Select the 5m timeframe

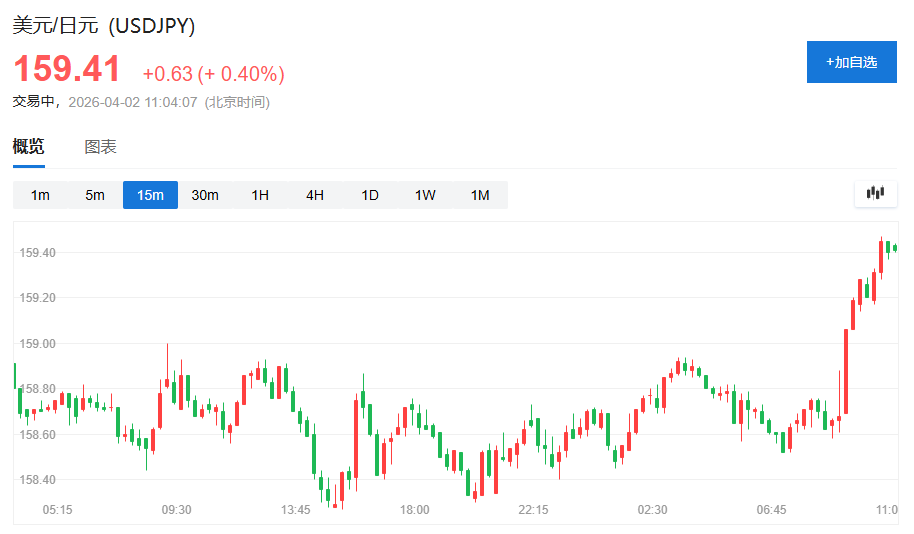95,195
